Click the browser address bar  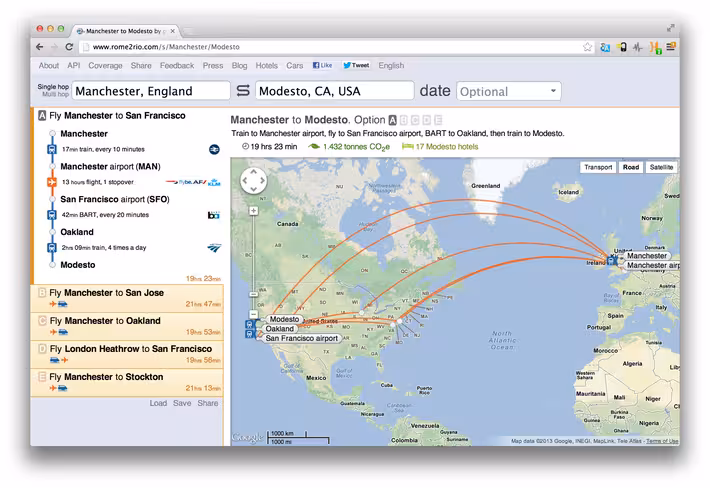tap(335, 47)
